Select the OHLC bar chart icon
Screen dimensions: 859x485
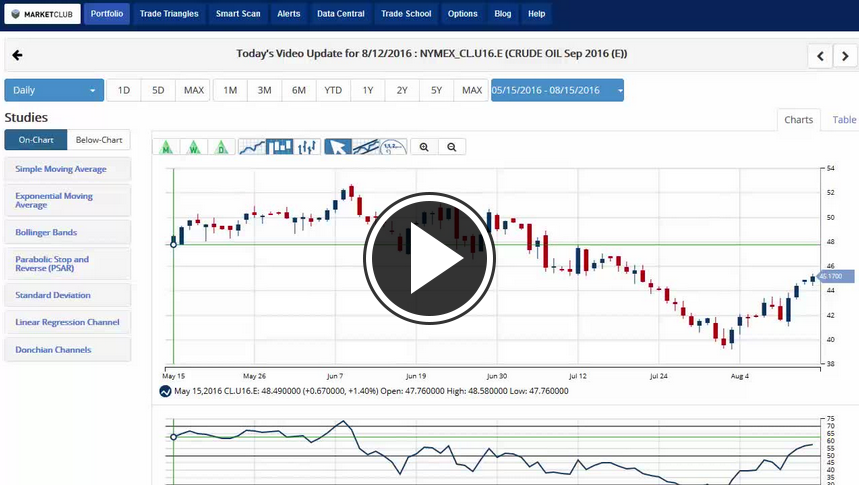pyautogui.click(x=308, y=147)
